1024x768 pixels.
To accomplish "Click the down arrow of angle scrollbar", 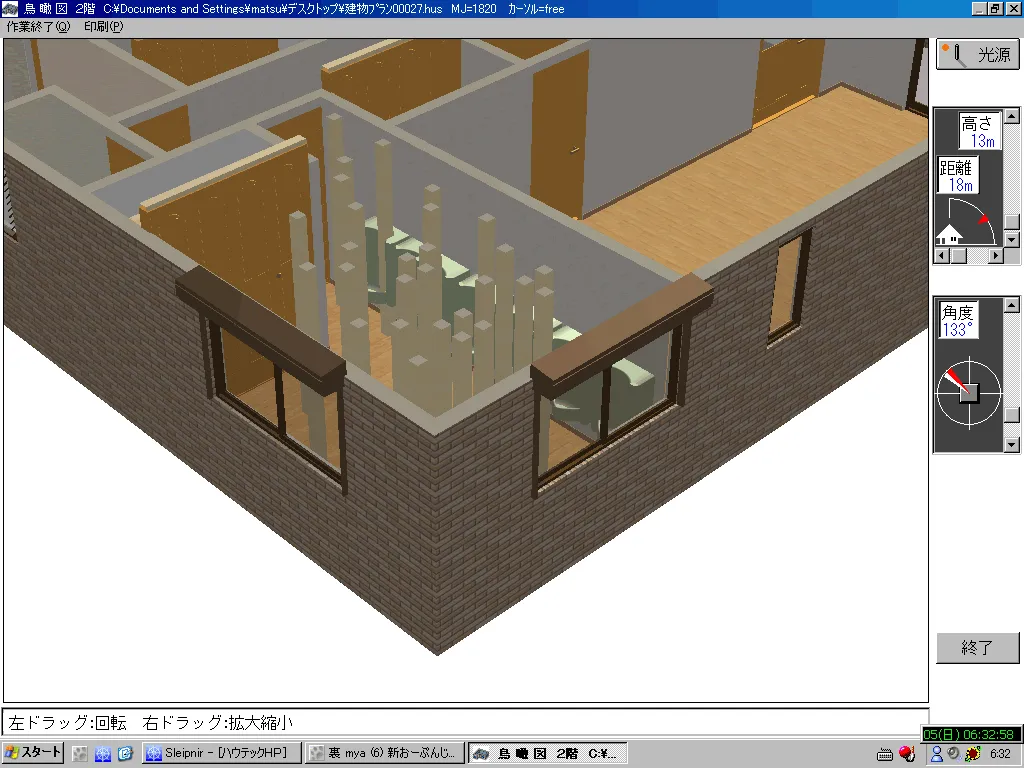I will click(x=1012, y=445).
